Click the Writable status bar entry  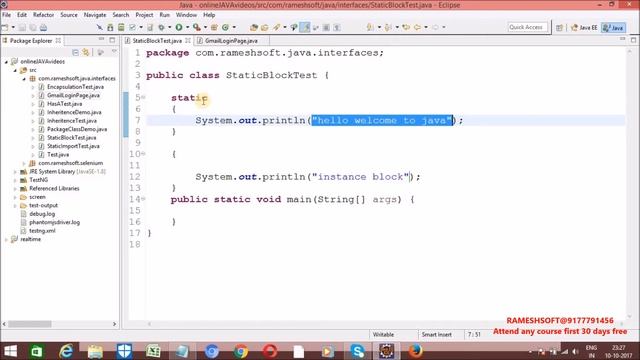[383, 335]
